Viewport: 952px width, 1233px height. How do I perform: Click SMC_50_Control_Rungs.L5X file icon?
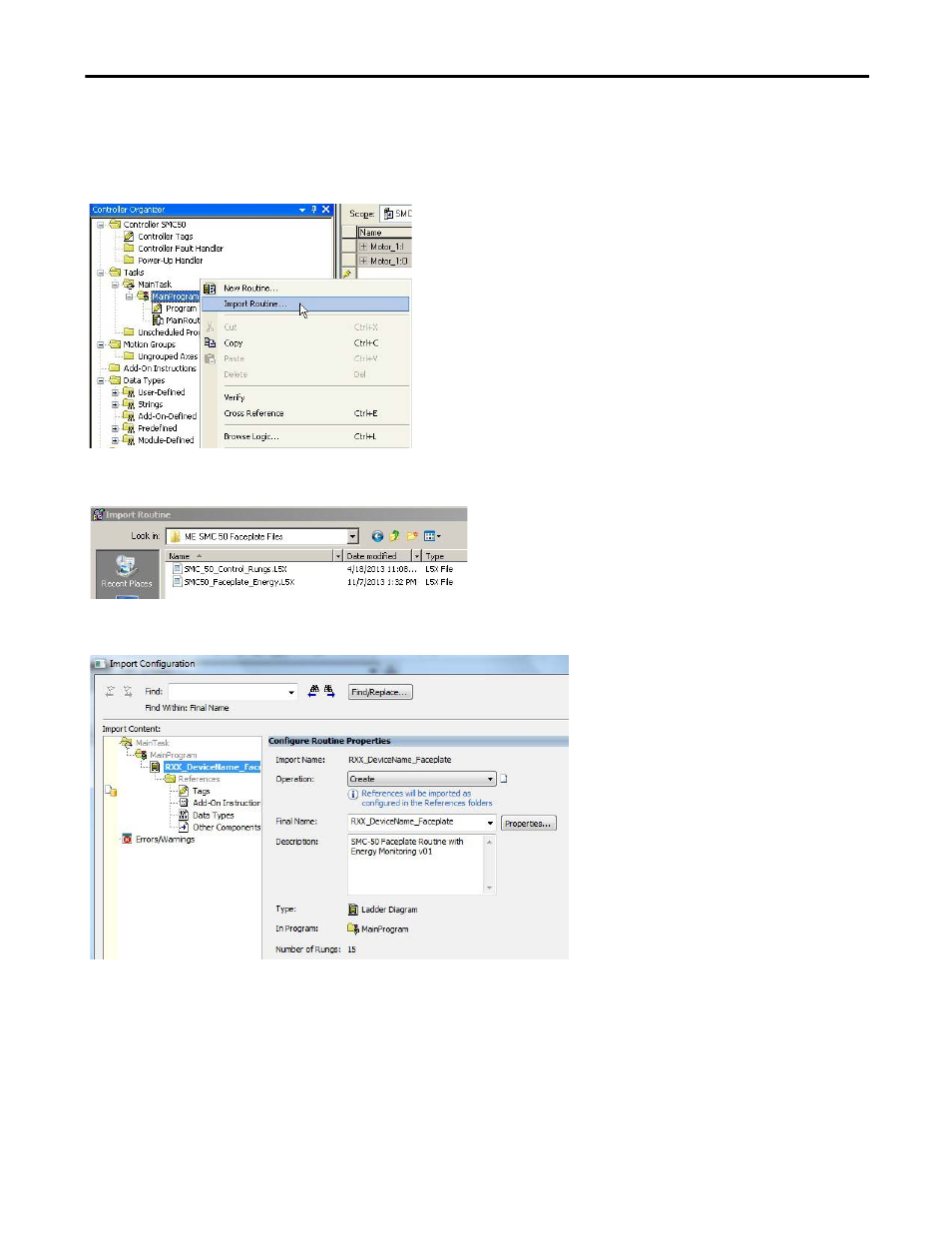[178, 569]
